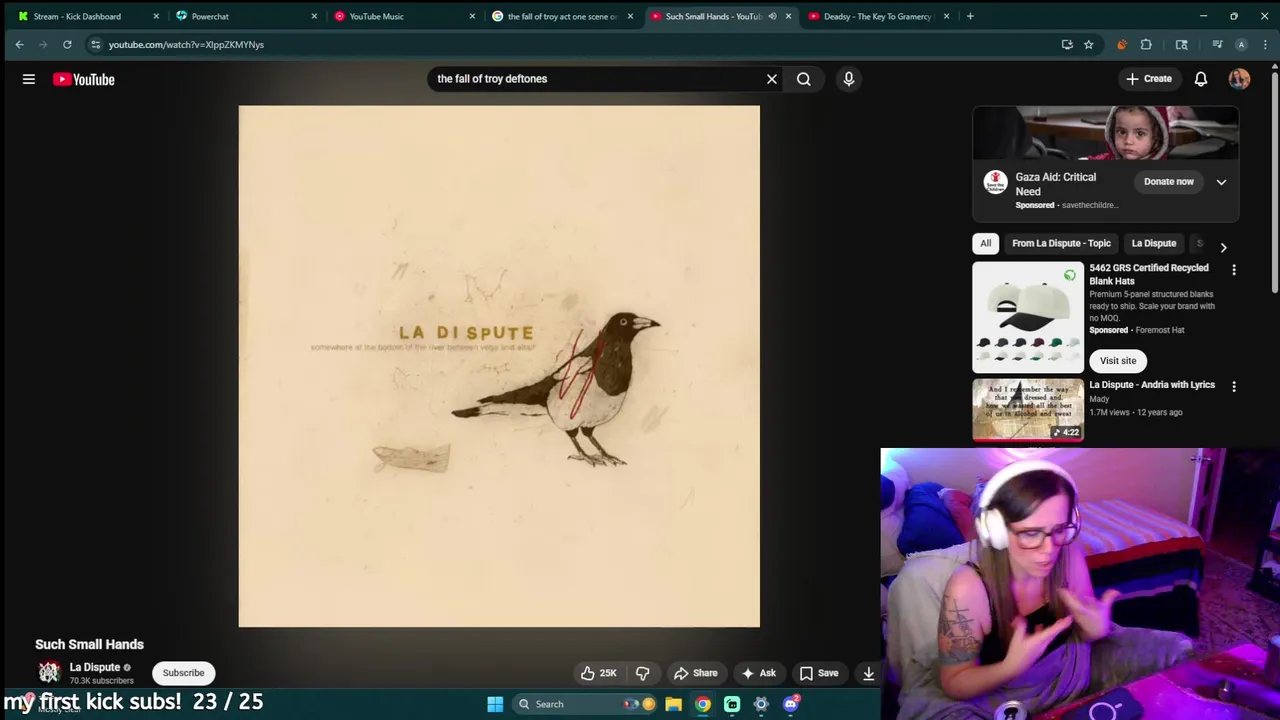
Task: Dislike the Such Small Hands video
Action: (643, 673)
